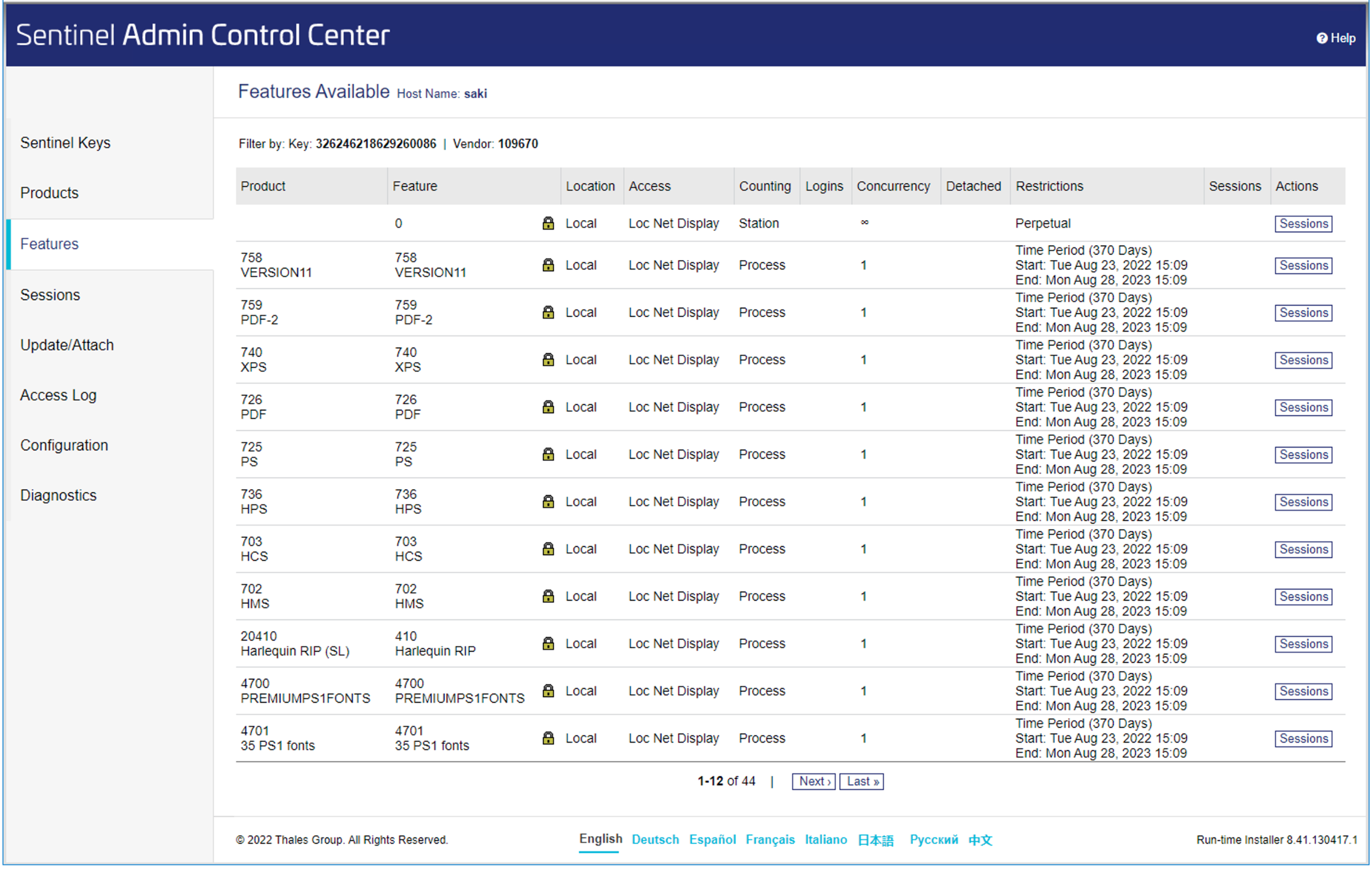Click lock icon in feature 0 row
This screenshot has height=870, width=1372.
(548, 224)
